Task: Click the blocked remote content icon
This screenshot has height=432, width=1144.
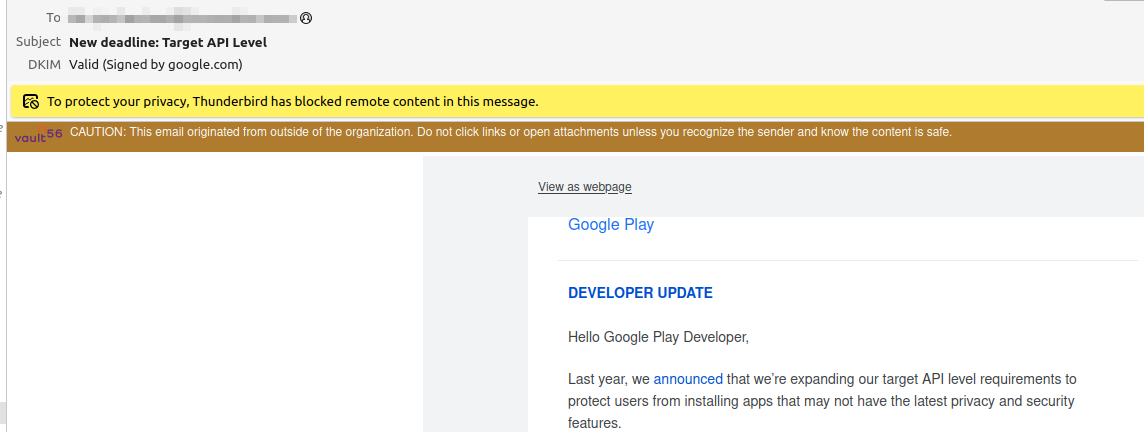Action: click(30, 101)
